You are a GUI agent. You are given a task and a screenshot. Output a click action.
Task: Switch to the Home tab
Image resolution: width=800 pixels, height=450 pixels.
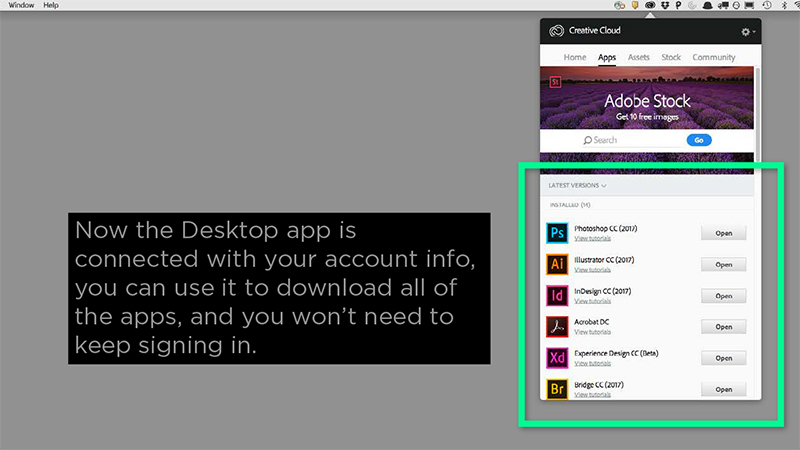[574, 57]
